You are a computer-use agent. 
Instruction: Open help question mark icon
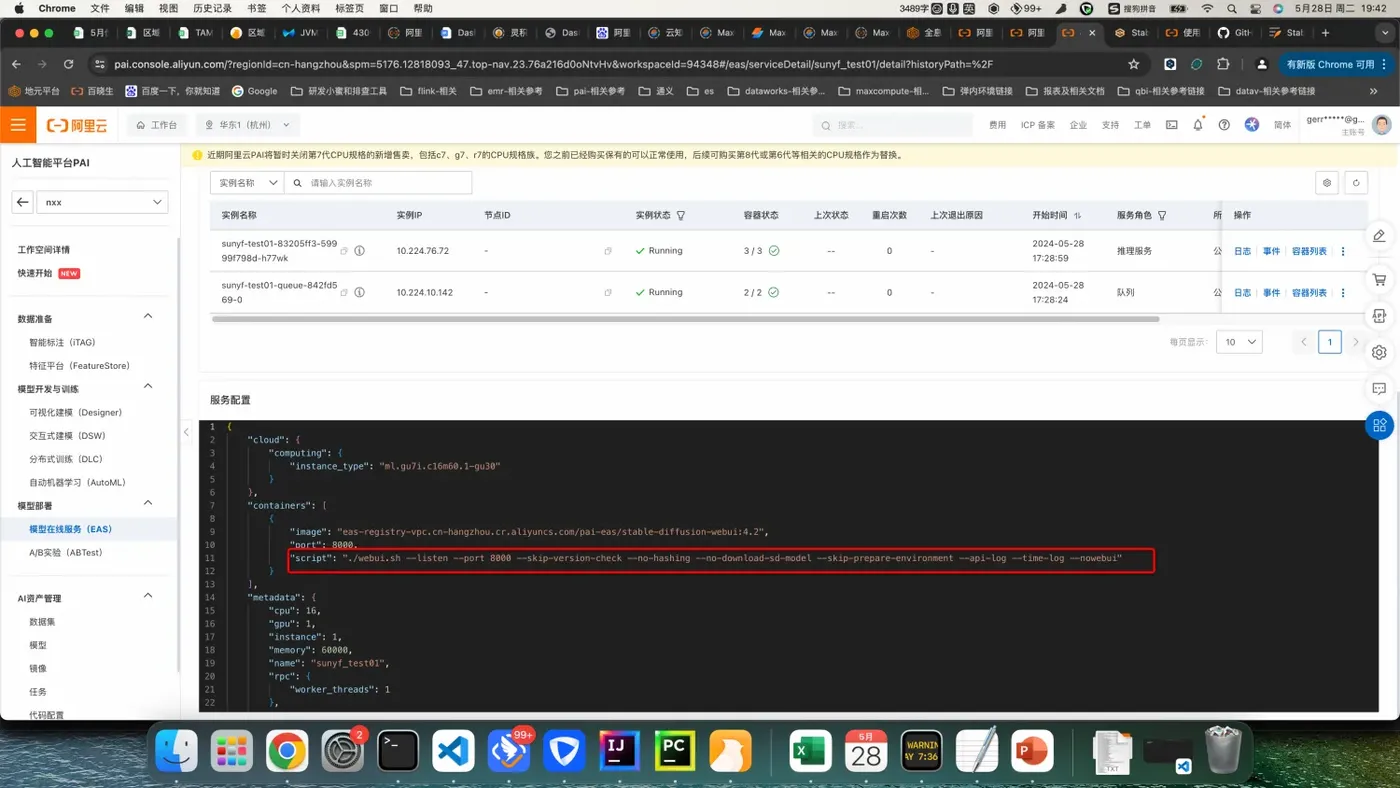(x=1224, y=125)
